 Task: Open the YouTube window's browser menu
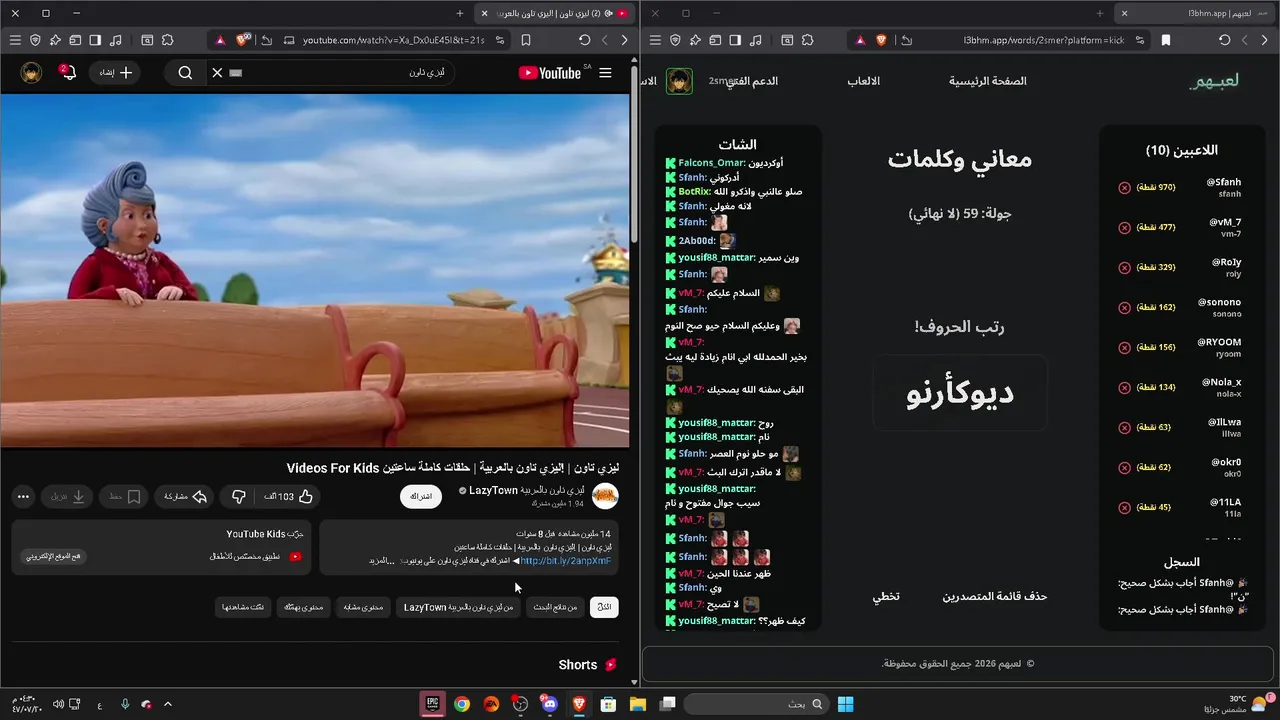(15, 40)
